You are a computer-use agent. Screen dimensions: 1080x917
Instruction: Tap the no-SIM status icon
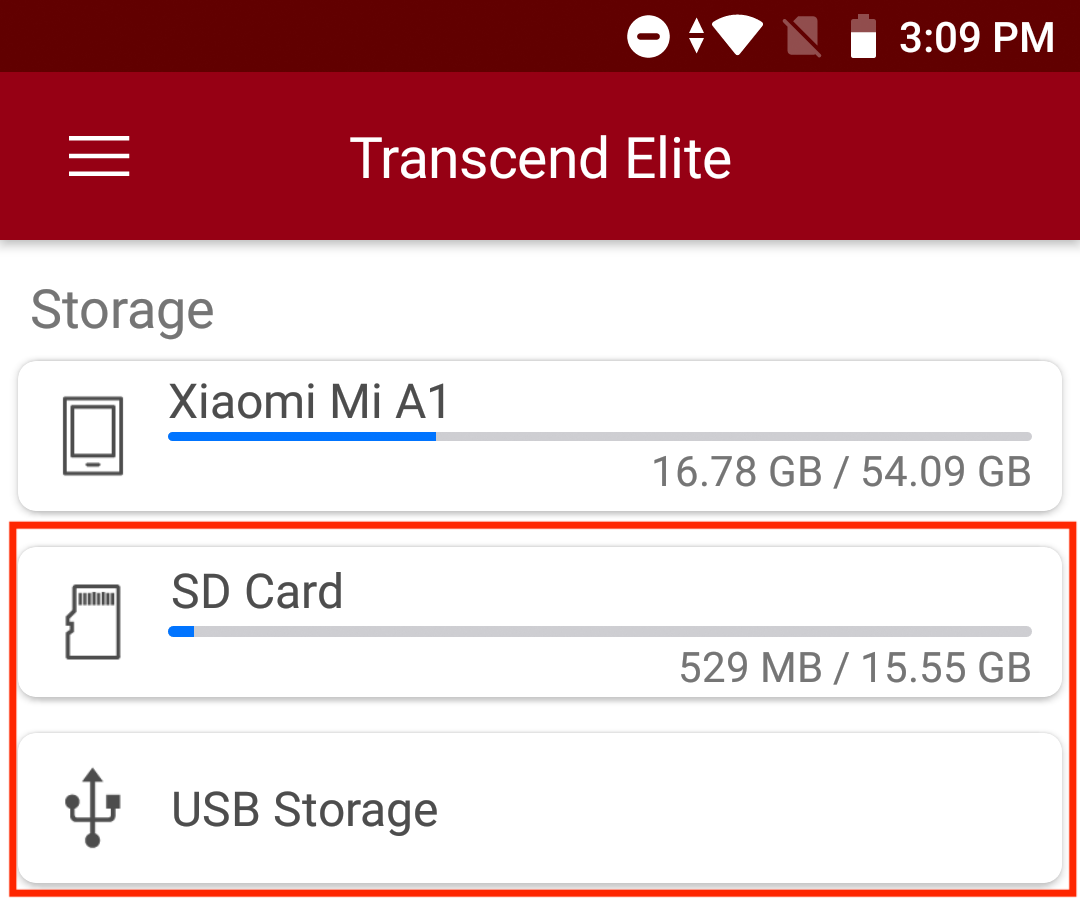click(x=802, y=38)
